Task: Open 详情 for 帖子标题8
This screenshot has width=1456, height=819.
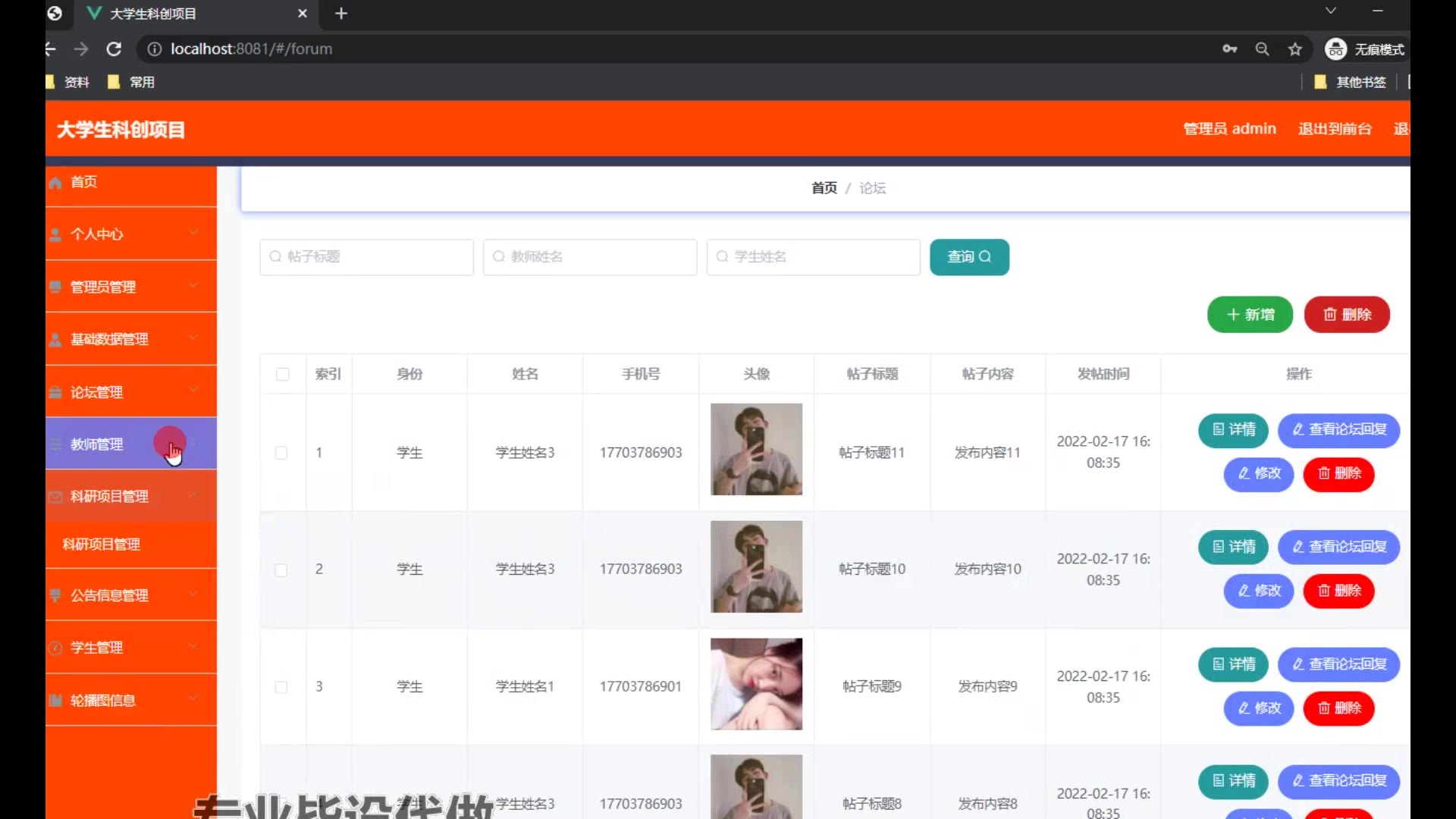Action: coord(1233,781)
